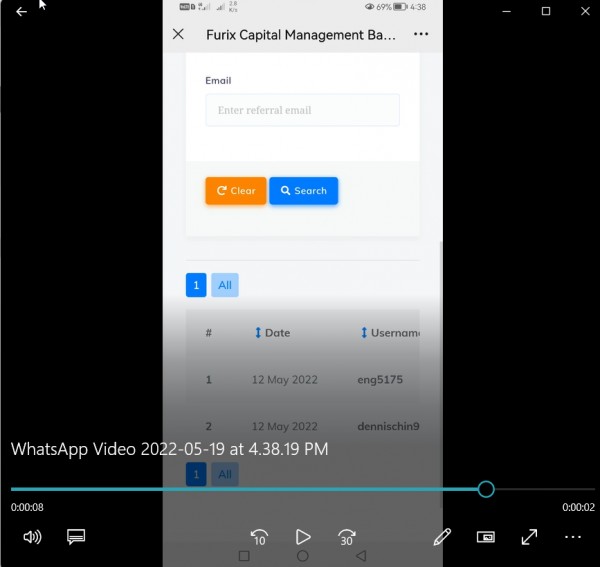
Task: Close the Furix Capital Management page with X
Action: click(178, 34)
